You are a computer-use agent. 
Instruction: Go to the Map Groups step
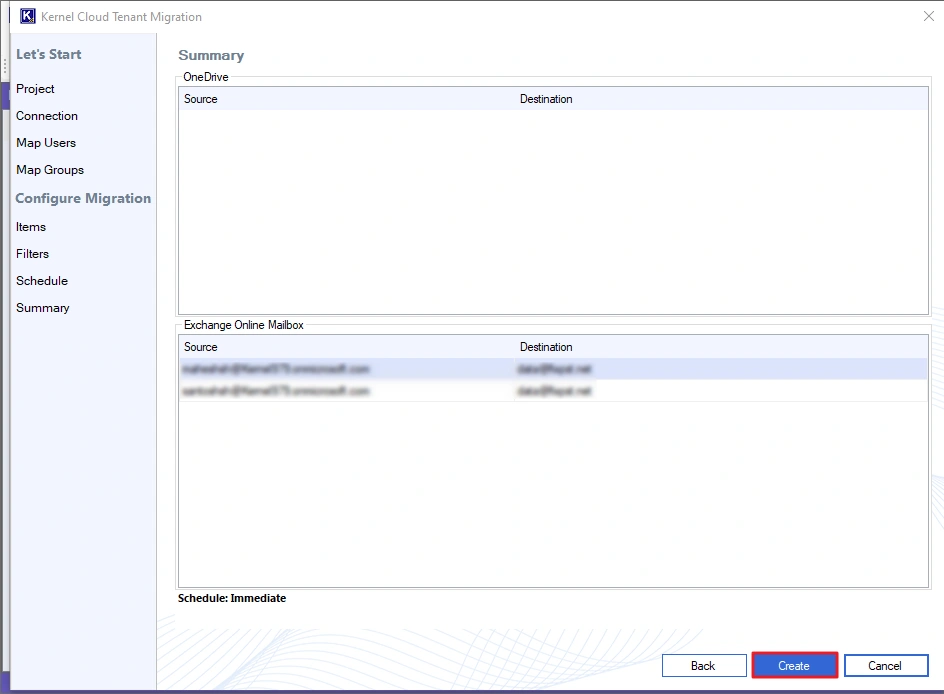pos(49,170)
